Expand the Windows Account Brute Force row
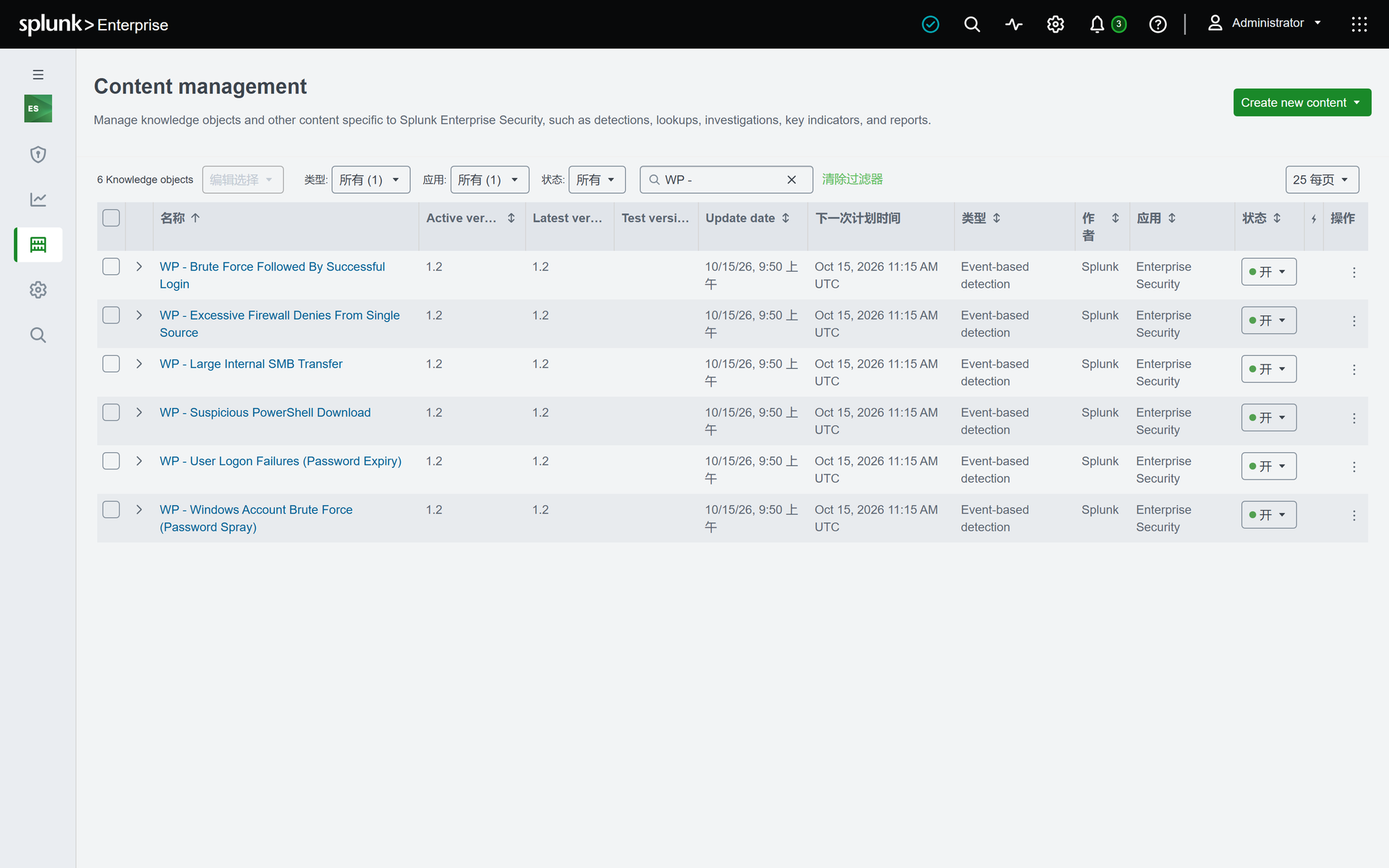The width and height of the screenshot is (1389, 868). 139,510
